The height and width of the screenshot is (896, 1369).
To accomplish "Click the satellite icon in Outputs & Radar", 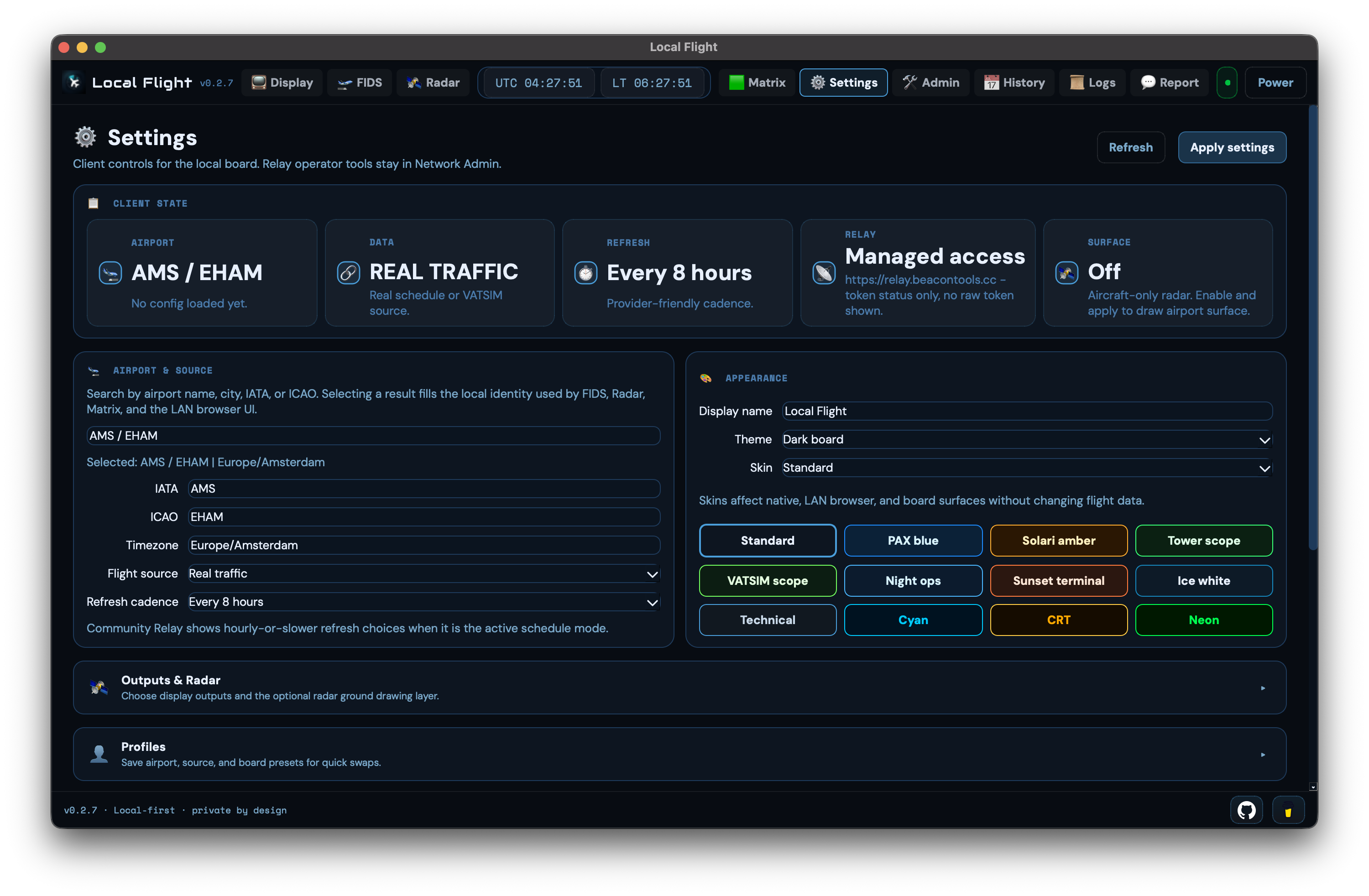I will pyautogui.click(x=99, y=687).
